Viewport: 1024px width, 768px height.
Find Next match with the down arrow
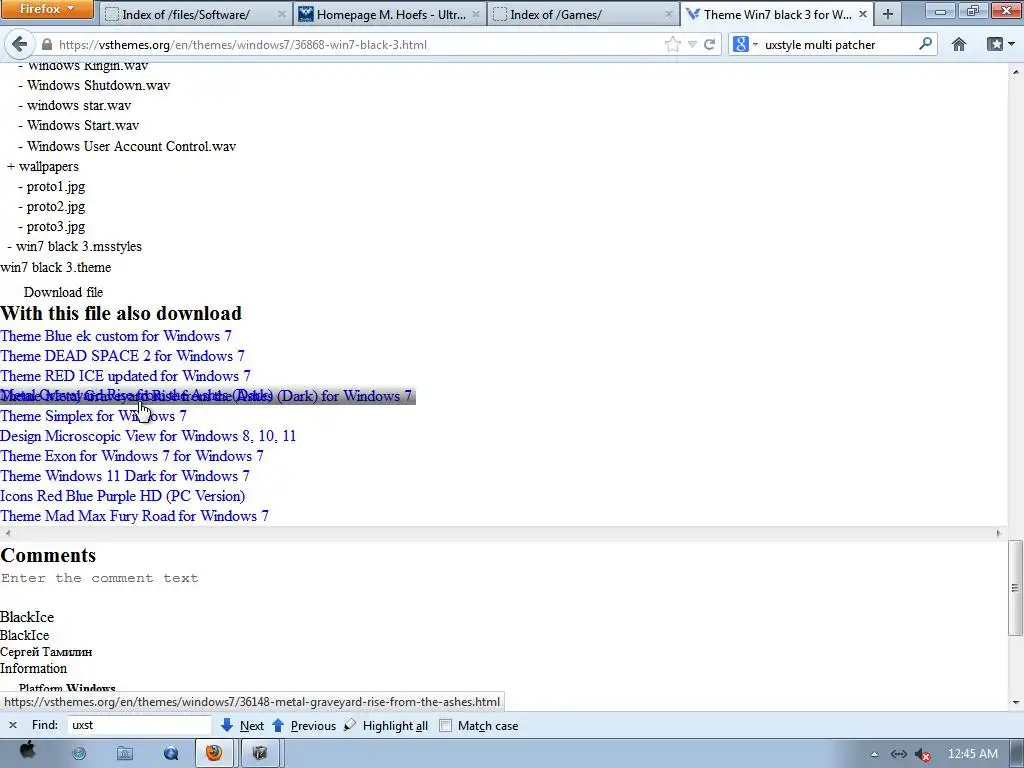(242, 726)
